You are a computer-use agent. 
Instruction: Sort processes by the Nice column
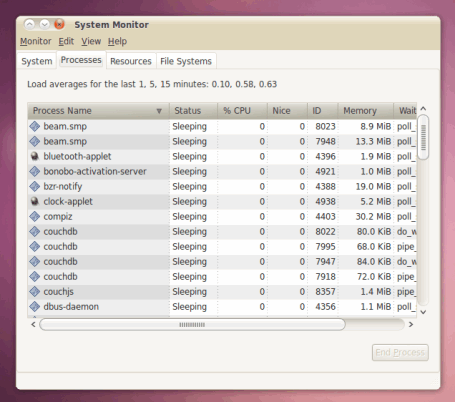[287, 111]
